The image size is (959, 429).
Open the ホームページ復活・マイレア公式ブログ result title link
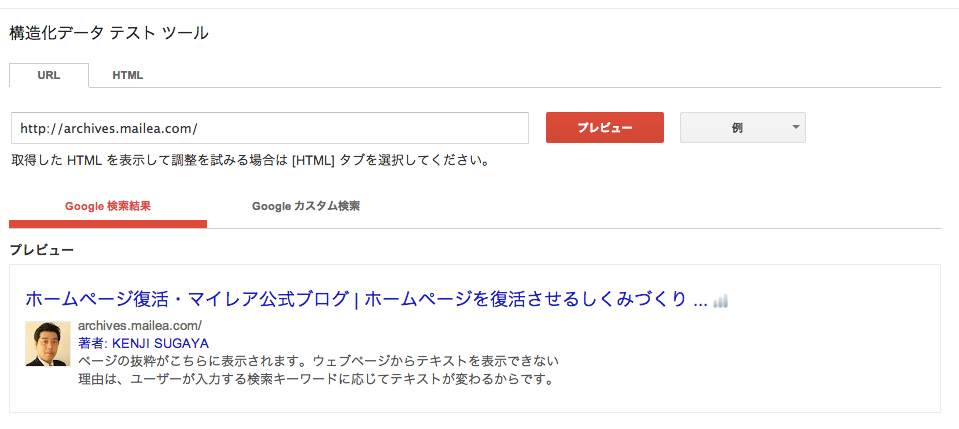pos(366,299)
